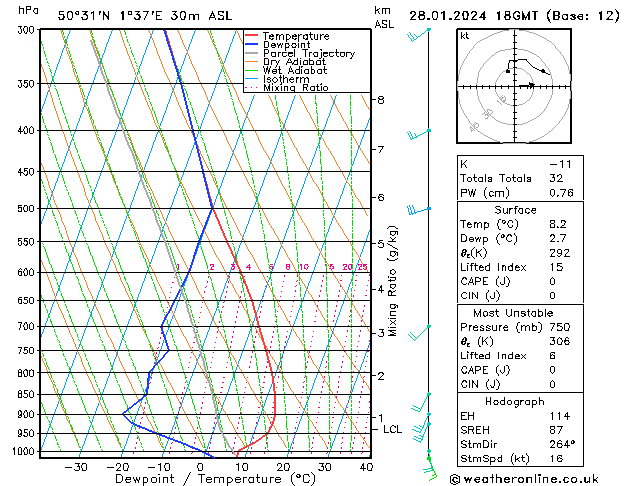The width and height of the screenshot is (629, 486).
Task: Click the wind barb at 850 hPa
Action: 420,403
